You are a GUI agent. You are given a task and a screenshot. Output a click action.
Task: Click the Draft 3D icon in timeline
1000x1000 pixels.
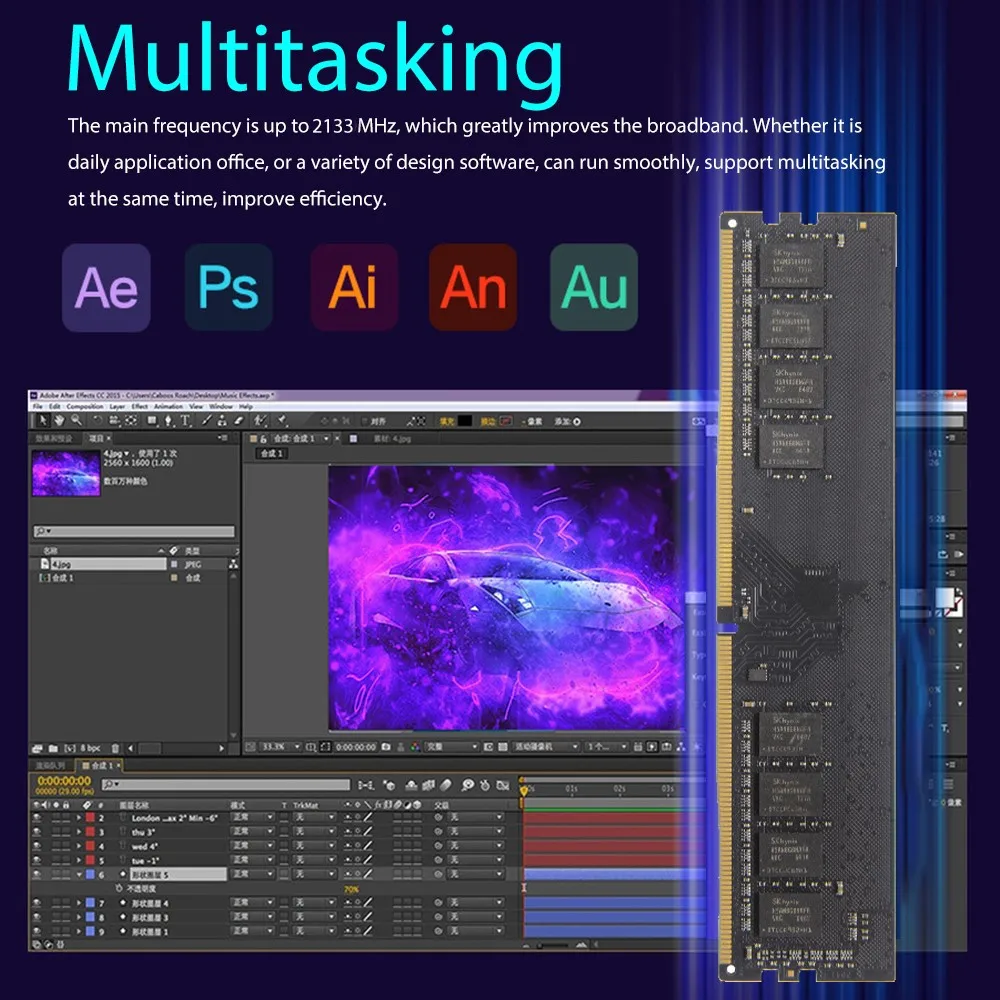389,785
